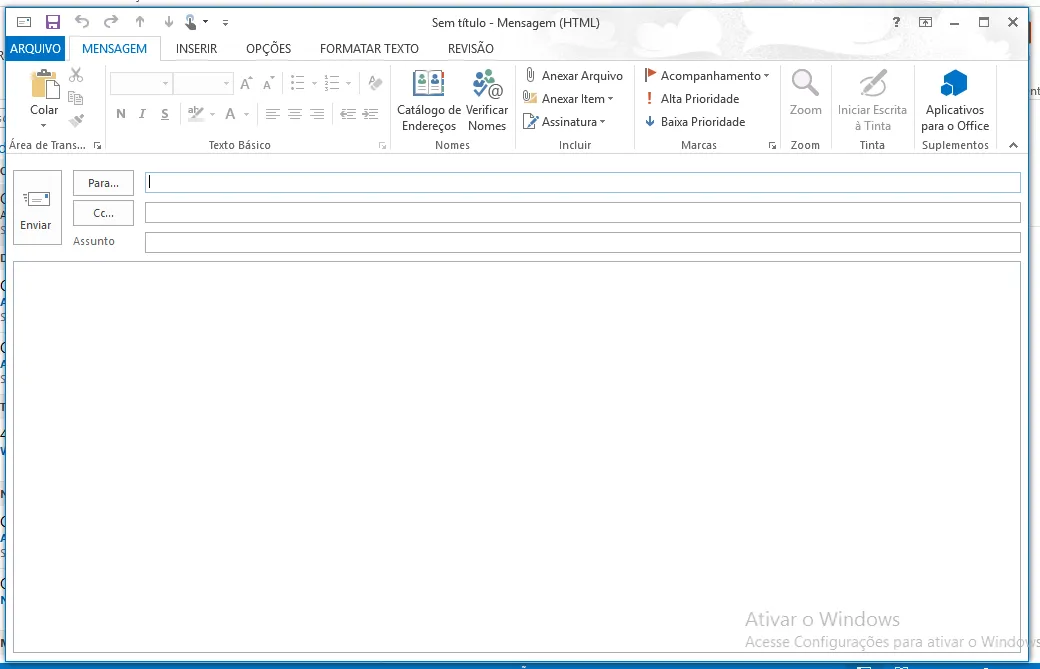The width and height of the screenshot is (1040, 669).
Task: Expand highlight color dropdown arrow
Action: pyautogui.click(x=212, y=114)
